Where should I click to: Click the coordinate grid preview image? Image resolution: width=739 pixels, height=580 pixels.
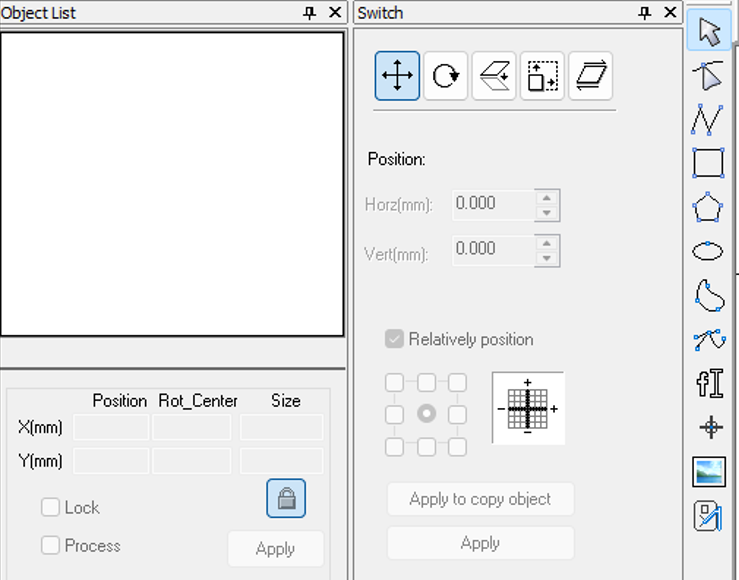pyautogui.click(x=528, y=408)
